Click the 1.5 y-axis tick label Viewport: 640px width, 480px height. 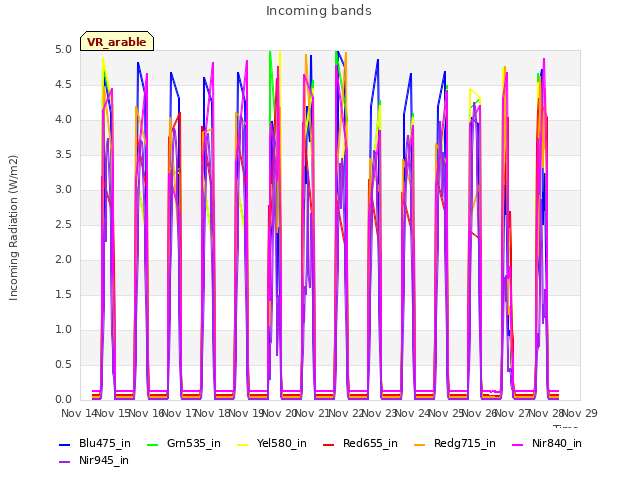[x=63, y=295]
